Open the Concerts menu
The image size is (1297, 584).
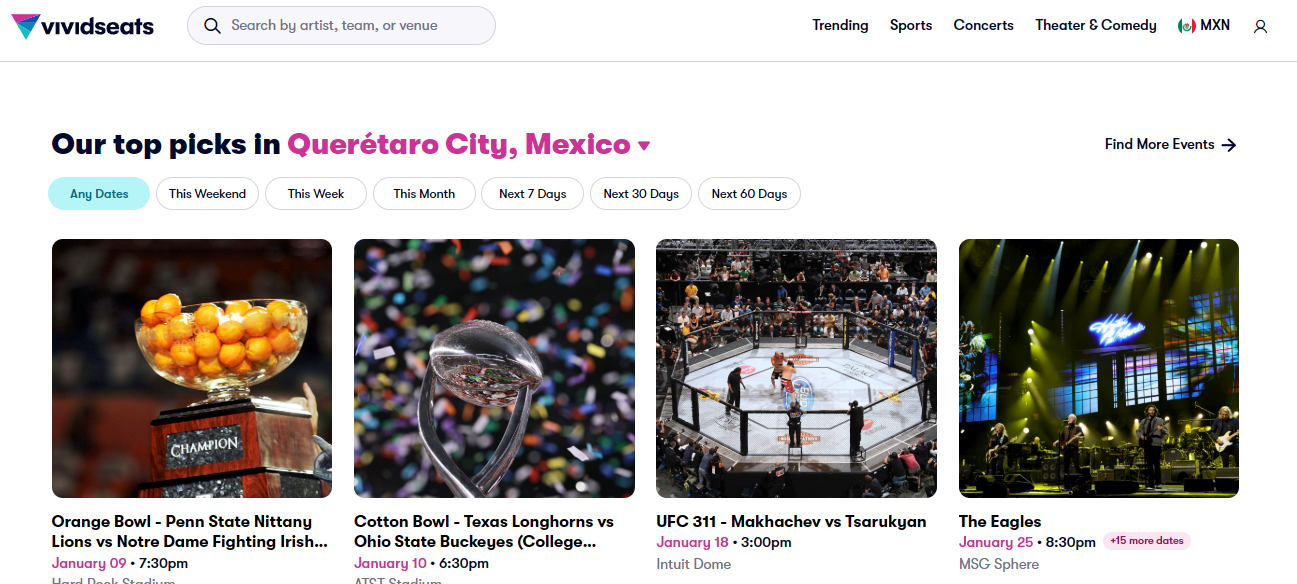pos(983,26)
